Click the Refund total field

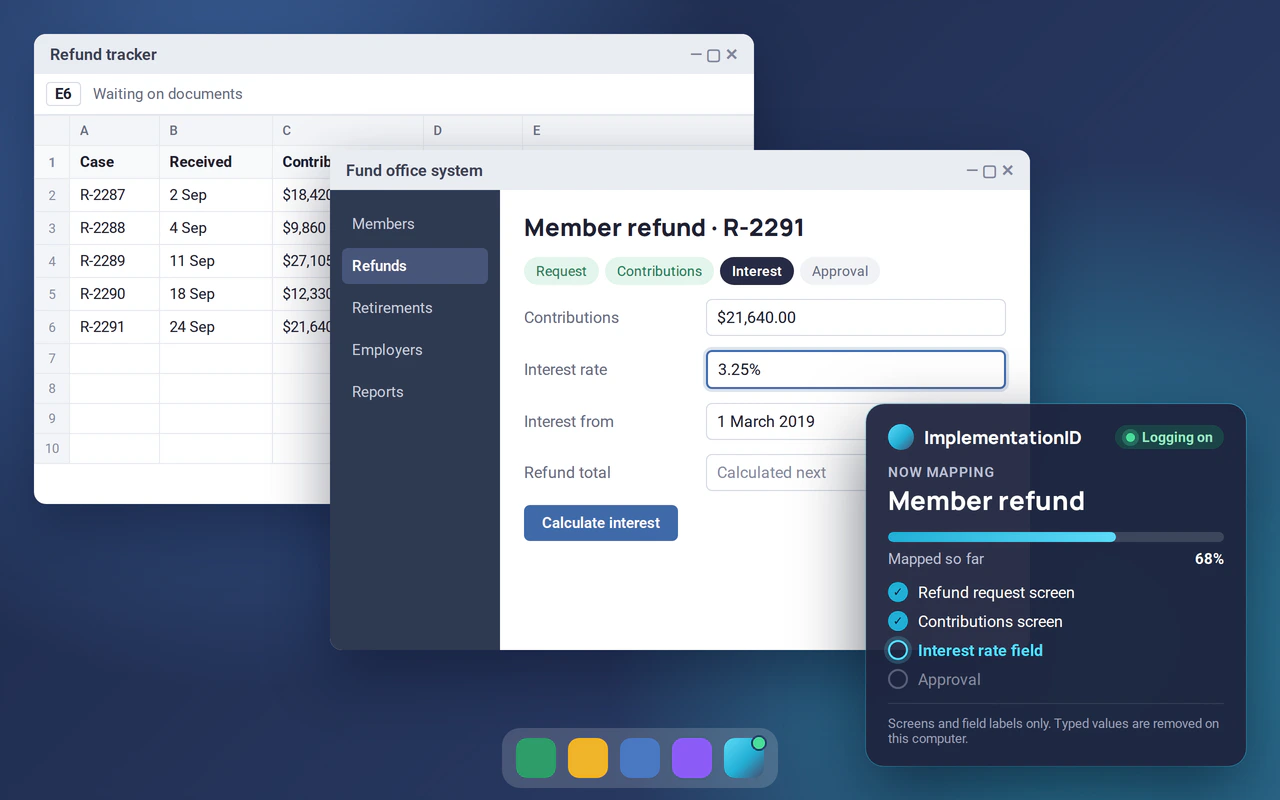[786, 473]
